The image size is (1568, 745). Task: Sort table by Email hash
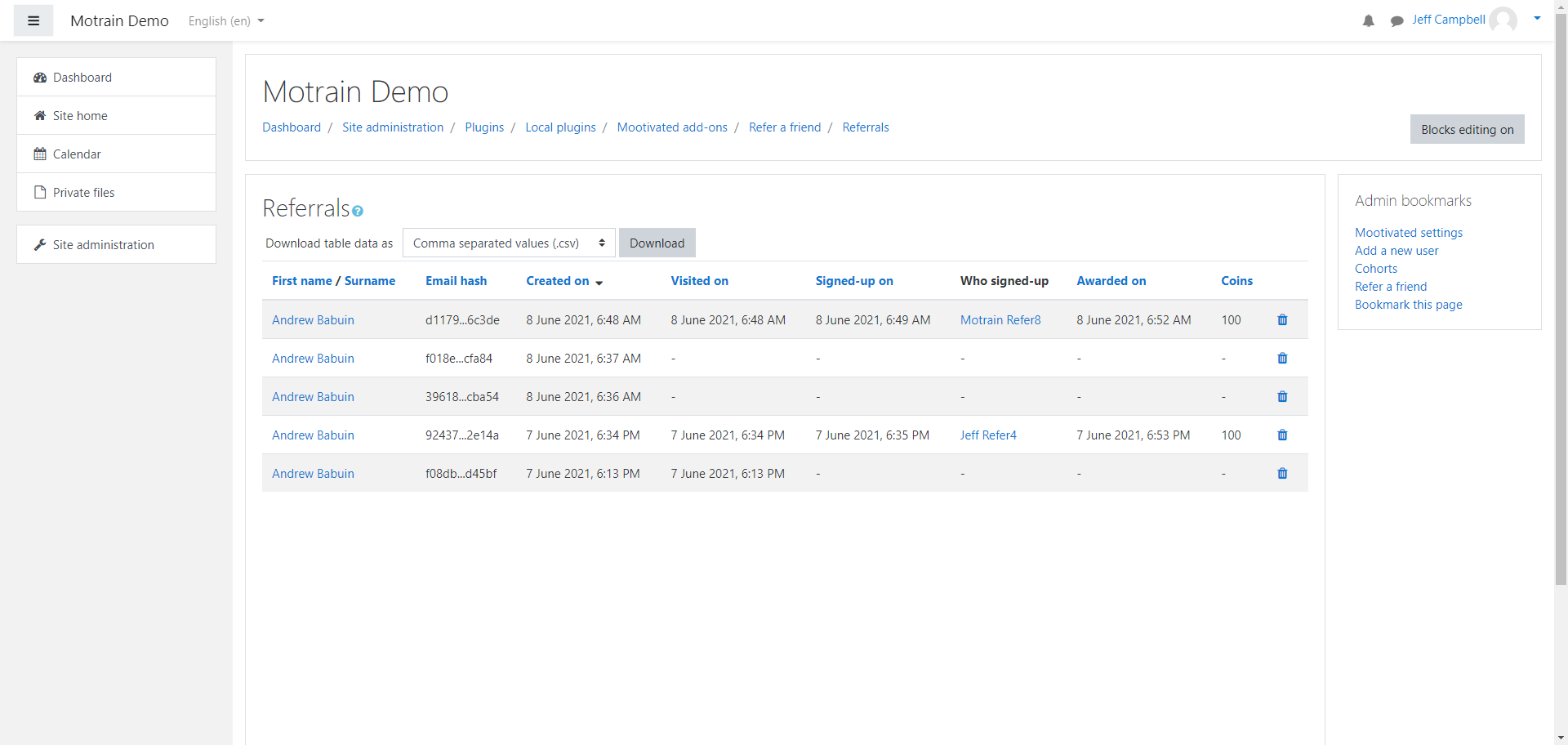coord(457,281)
